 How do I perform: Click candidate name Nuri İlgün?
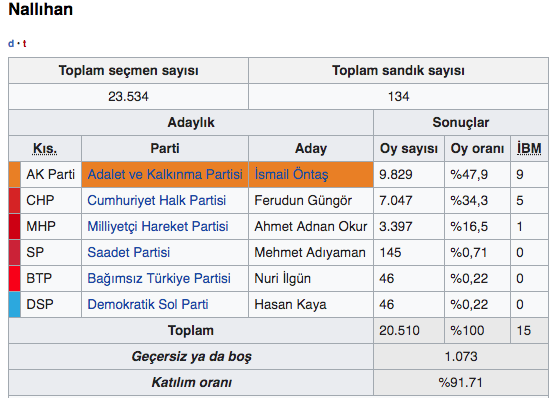(x=283, y=278)
